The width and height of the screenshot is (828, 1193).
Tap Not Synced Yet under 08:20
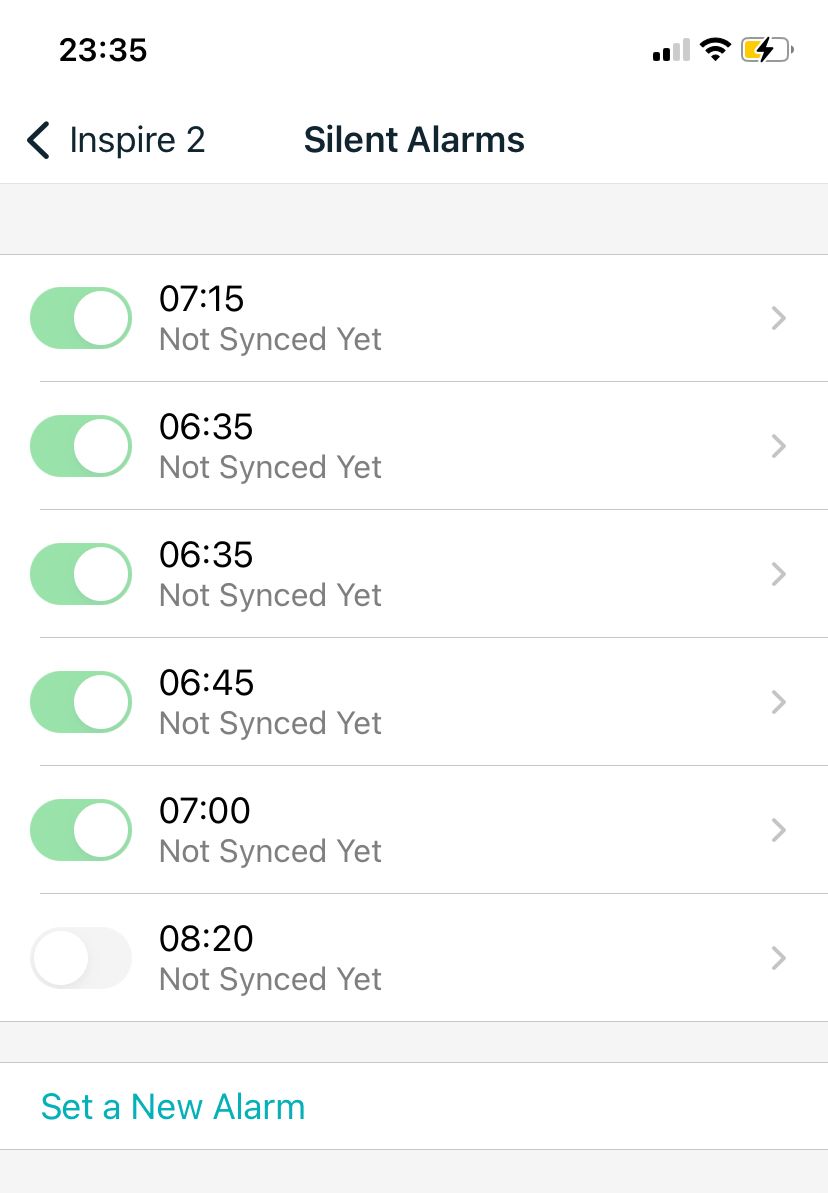pyautogui.click(x=270, y=979)
